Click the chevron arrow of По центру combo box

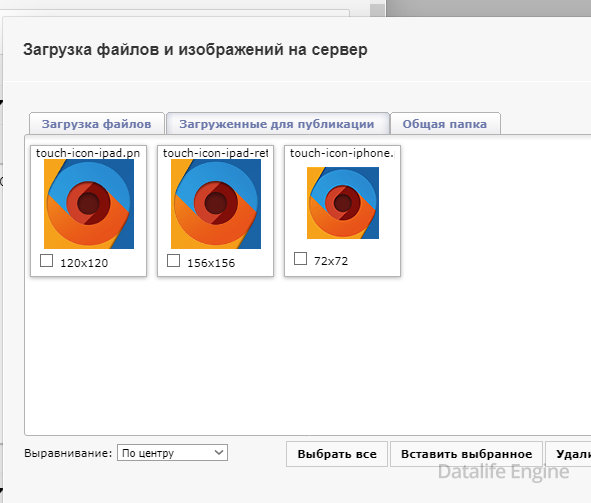click(x=219, y=452)
